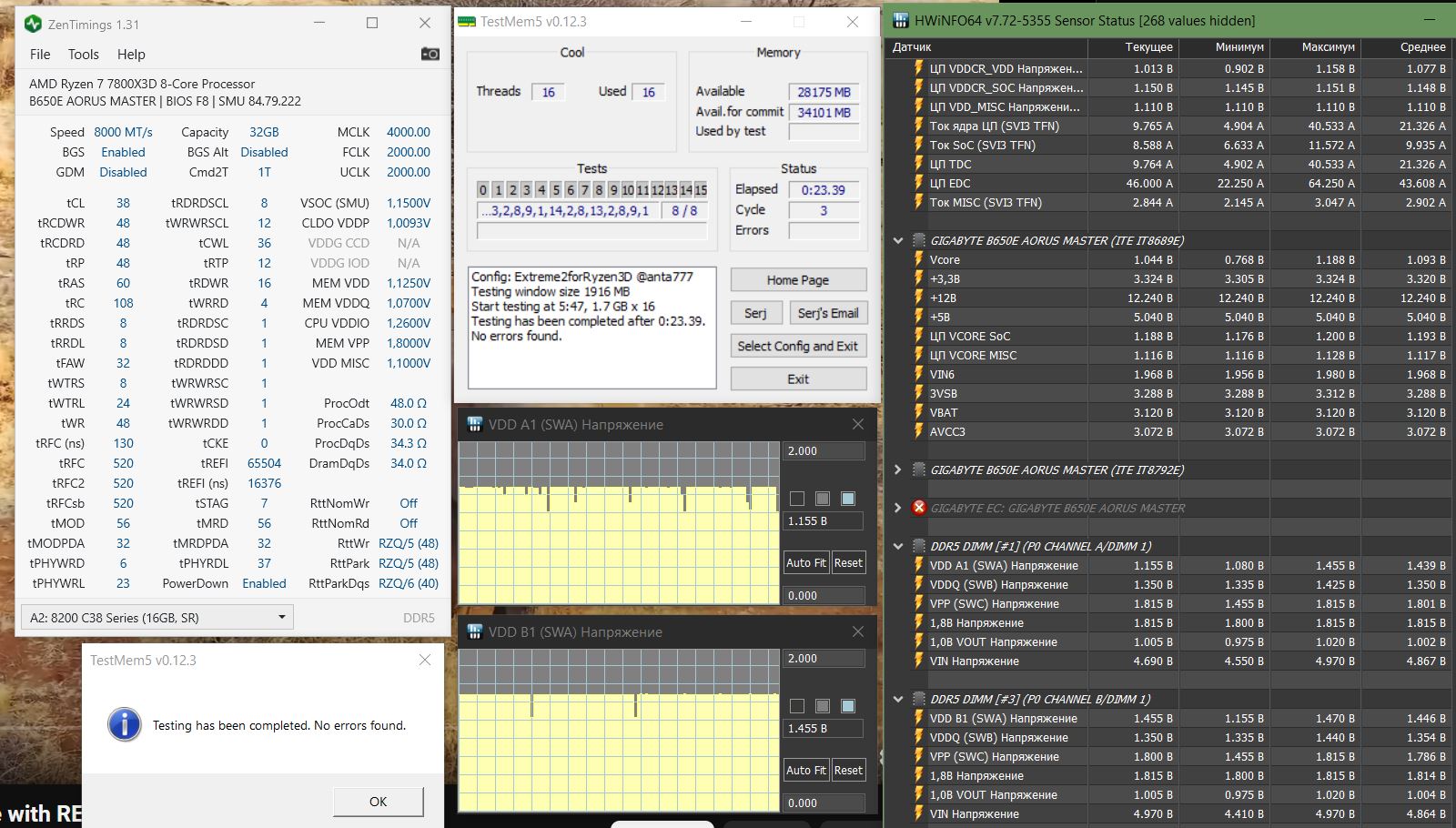The height and width of the screenshot is (828, 1456).
Task: Open the Help menu in ZenTimings
Action: click(131, 55)
